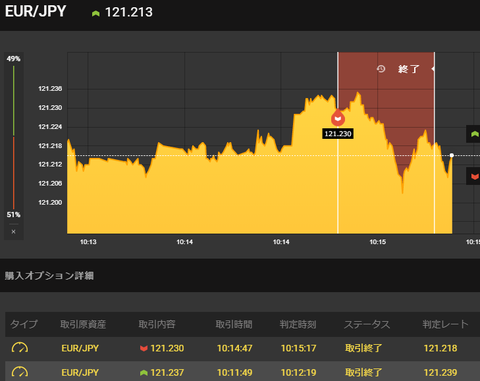480x381 pixels.
Task: Click the 終了 label in the red zone
Action: point(408,69)
